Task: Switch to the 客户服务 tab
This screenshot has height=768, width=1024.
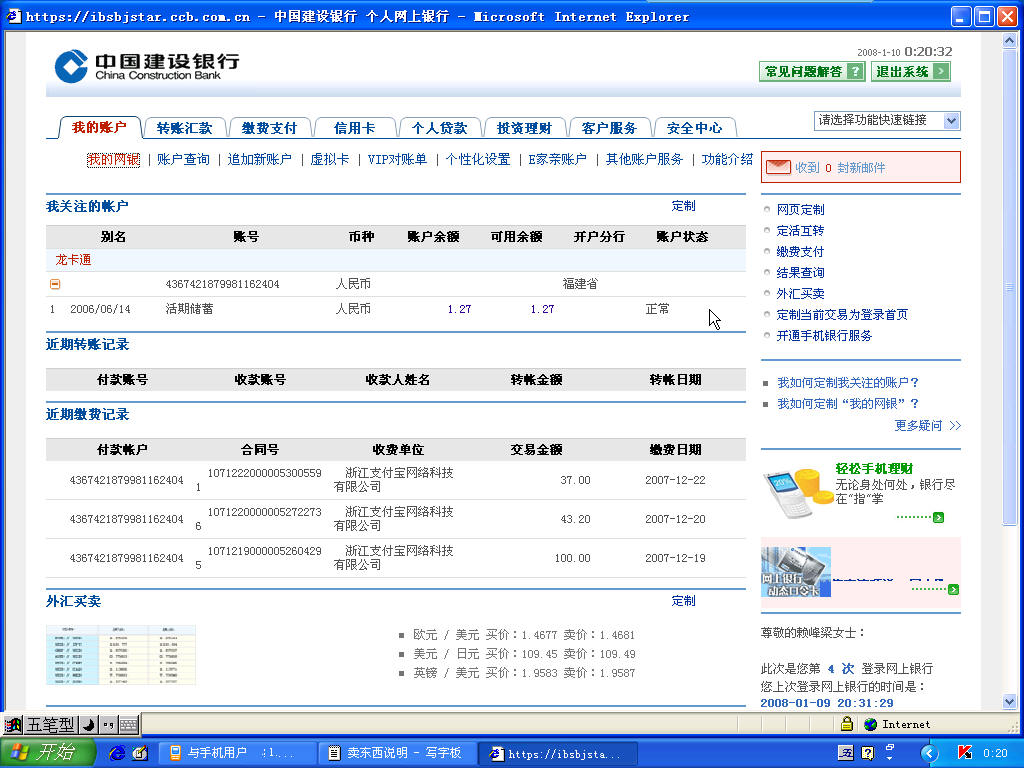Action: pyautogui.click(x=609, y=128)
